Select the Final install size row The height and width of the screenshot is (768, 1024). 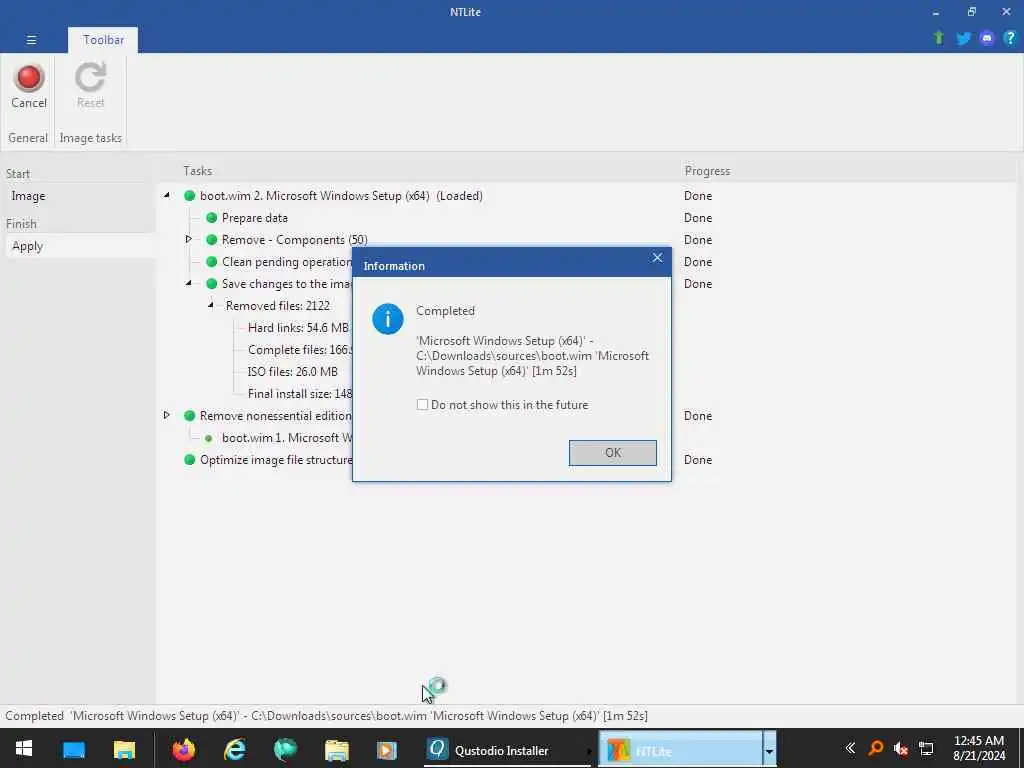[300, 394]
